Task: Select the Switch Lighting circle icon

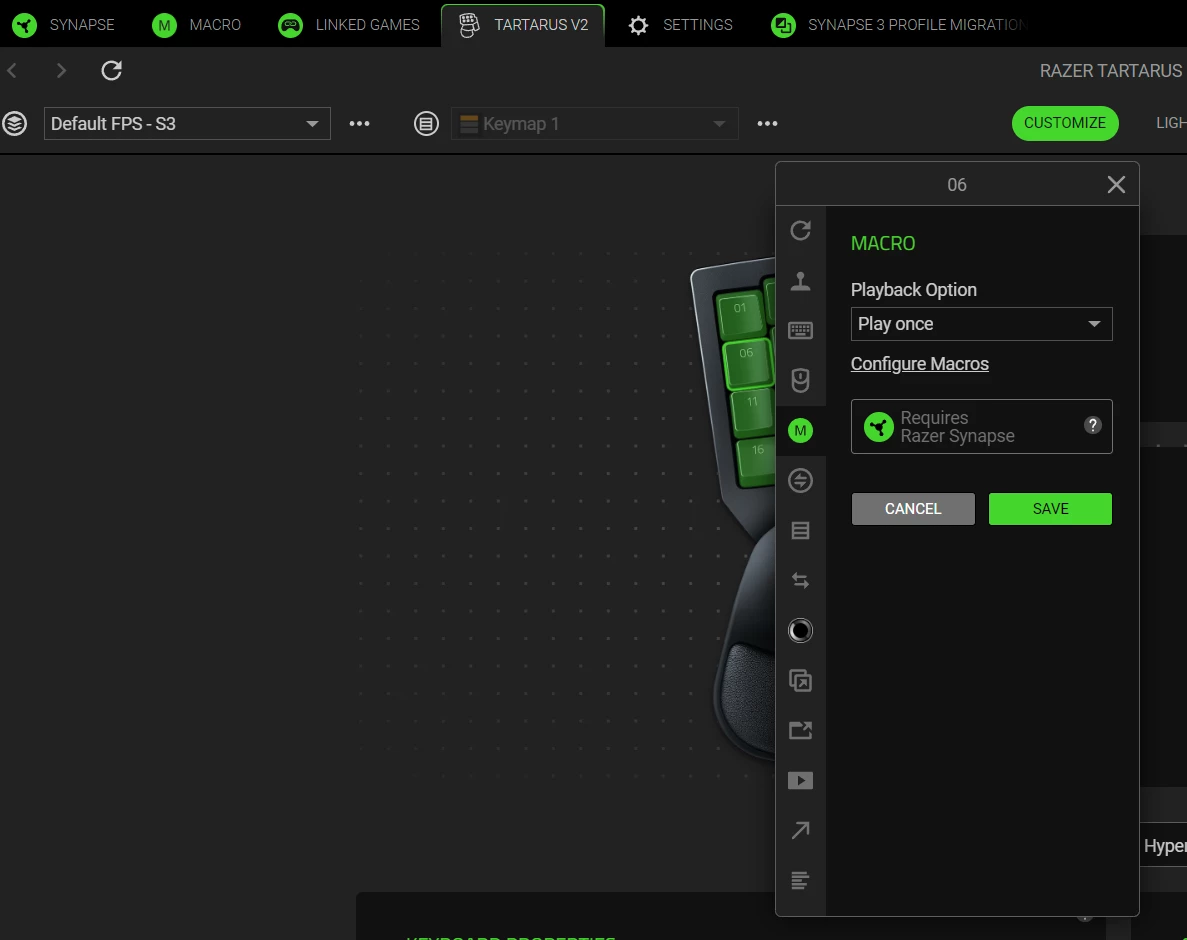Action: coord(800,630)
